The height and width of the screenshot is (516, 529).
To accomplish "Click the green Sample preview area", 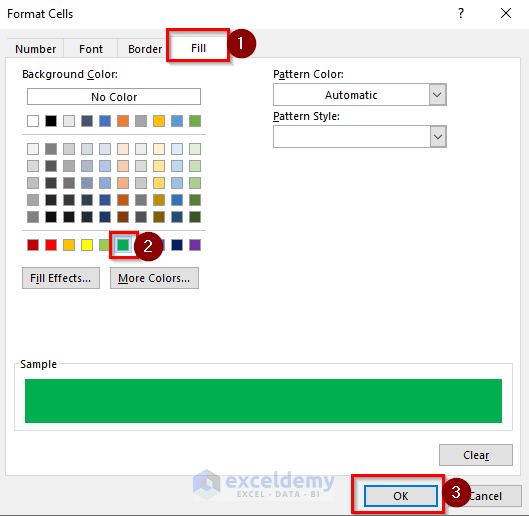I will pyautogui.click(x=263, y=401).
